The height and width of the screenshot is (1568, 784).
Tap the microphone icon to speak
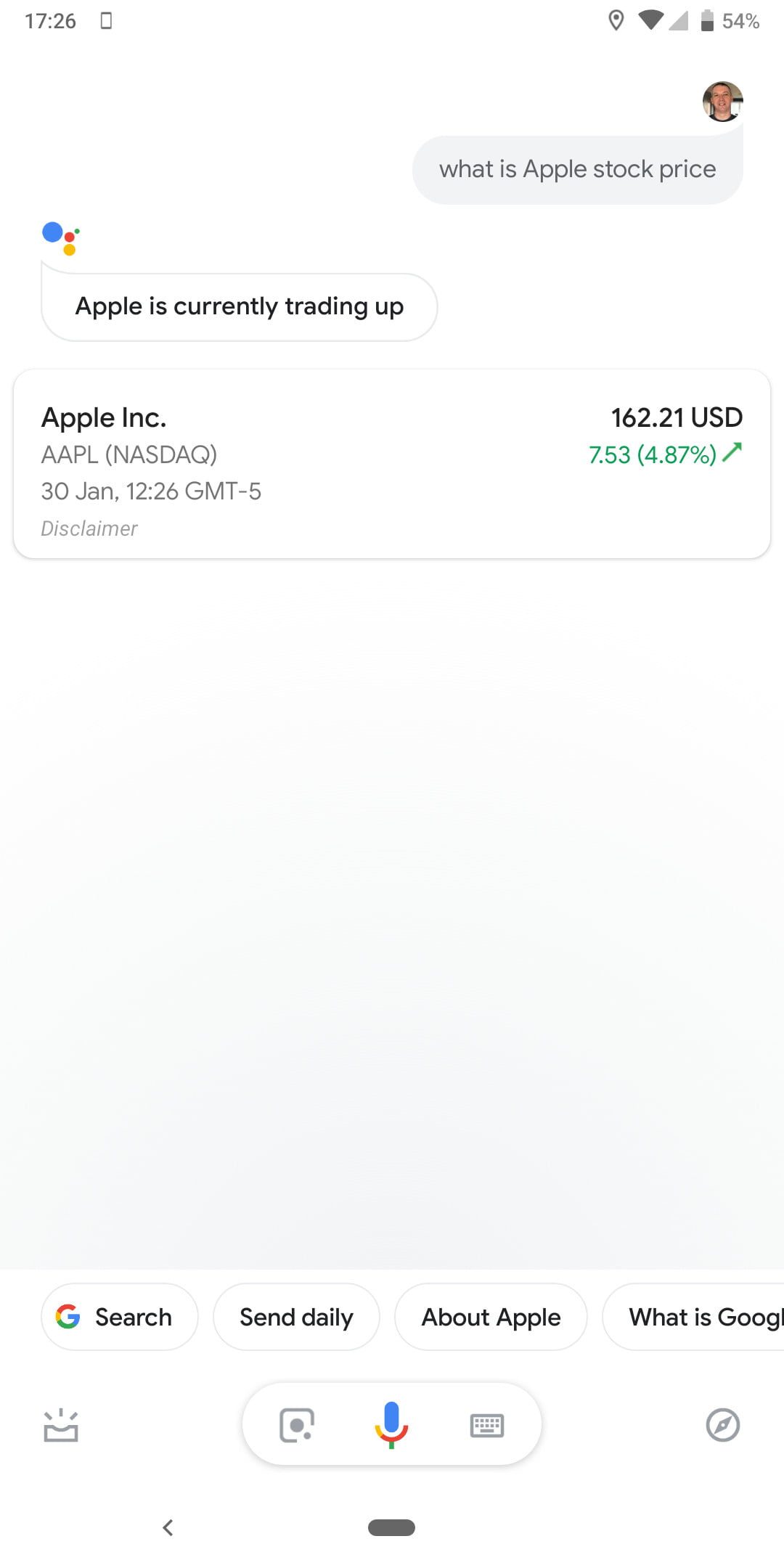[391, 1424]
